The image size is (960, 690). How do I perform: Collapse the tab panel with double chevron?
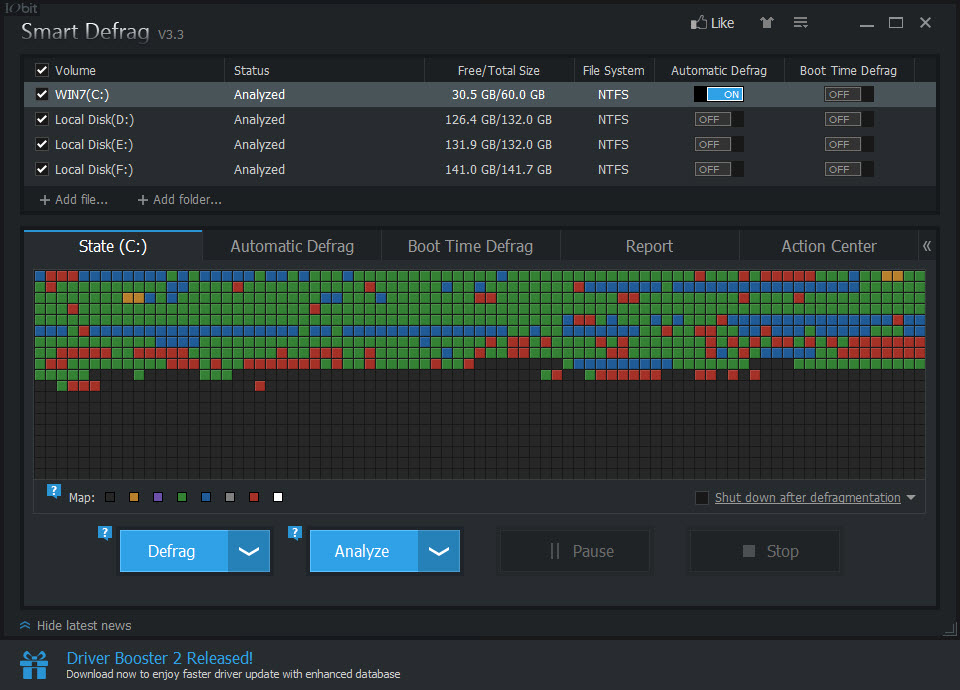[927, 246]
